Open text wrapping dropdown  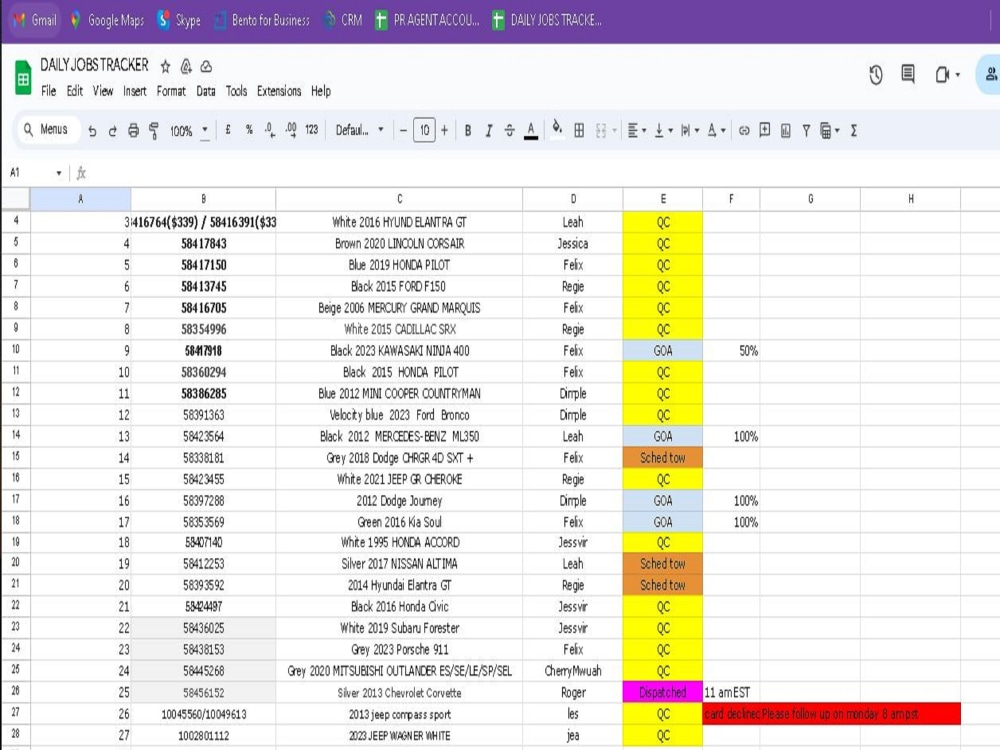pyautogui.click(x=689, y=131)
